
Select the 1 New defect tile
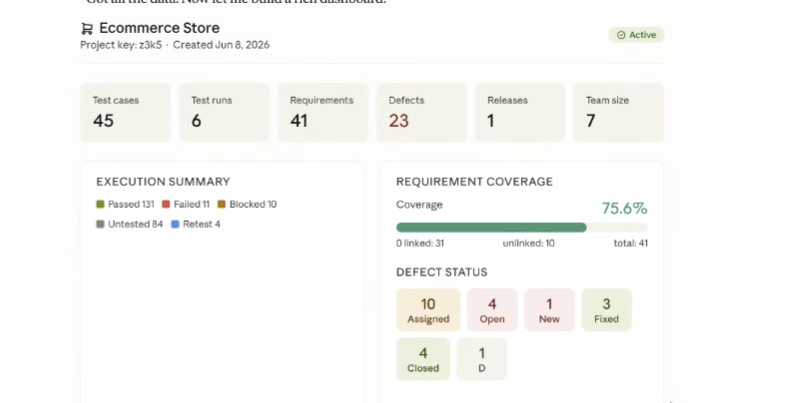[549, 310]
